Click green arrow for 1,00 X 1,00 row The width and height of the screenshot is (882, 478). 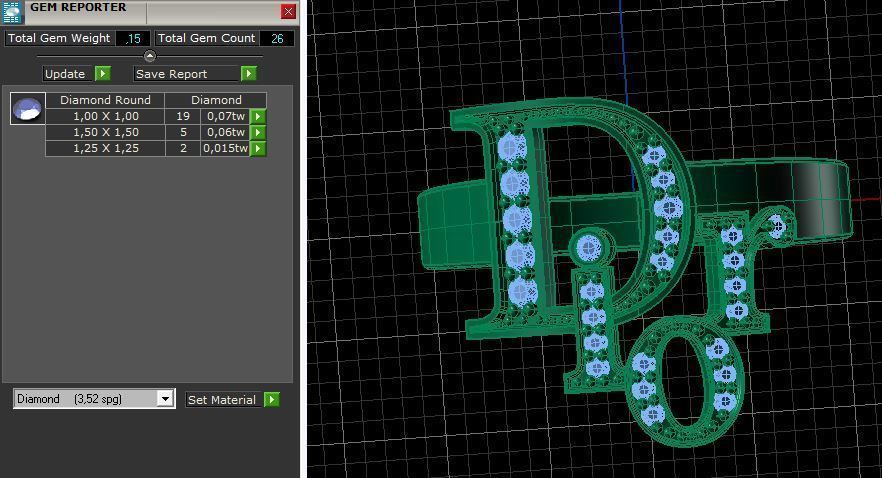click(x=258, y=116)
